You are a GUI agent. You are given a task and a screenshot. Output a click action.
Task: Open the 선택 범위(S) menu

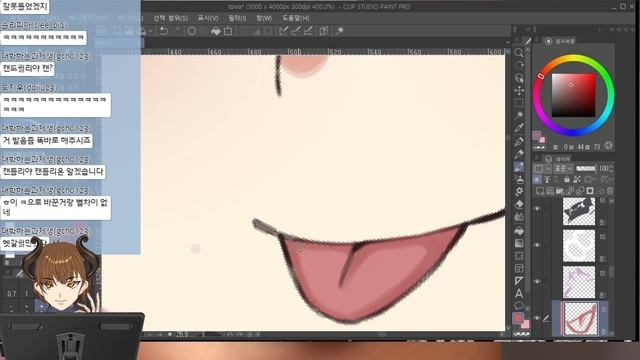171,18
